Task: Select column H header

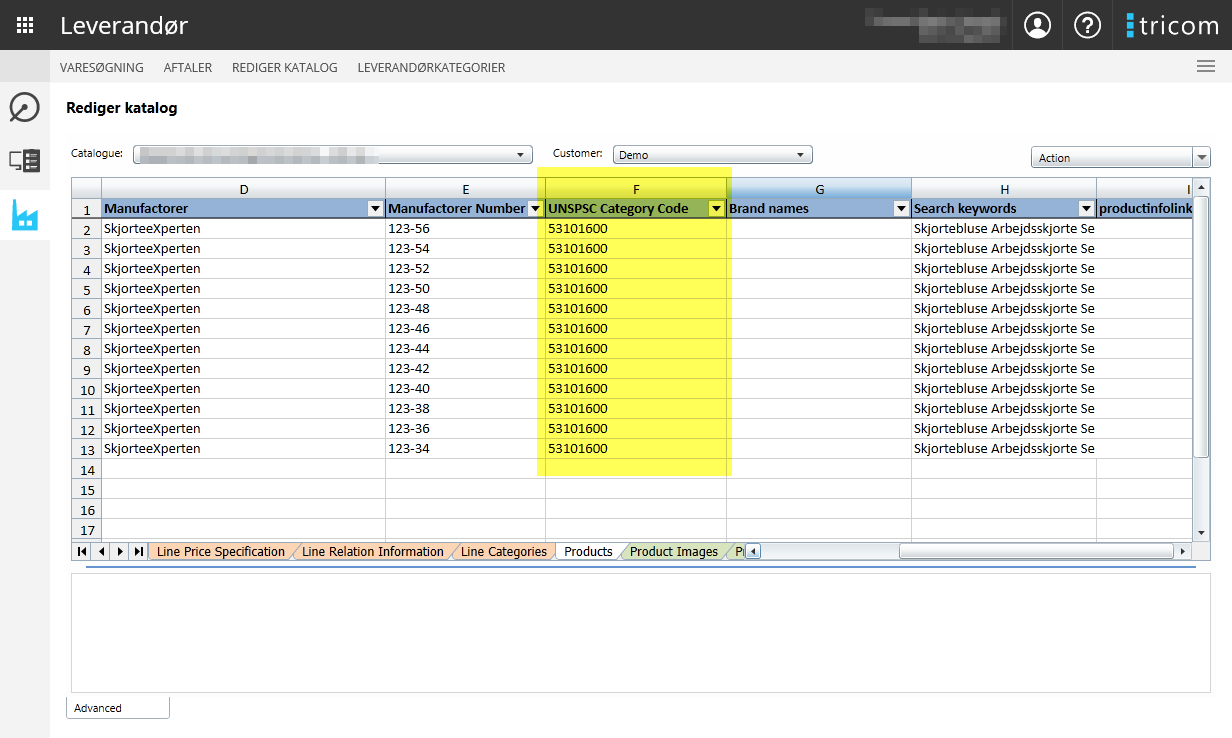Action: click(1004, 189)
